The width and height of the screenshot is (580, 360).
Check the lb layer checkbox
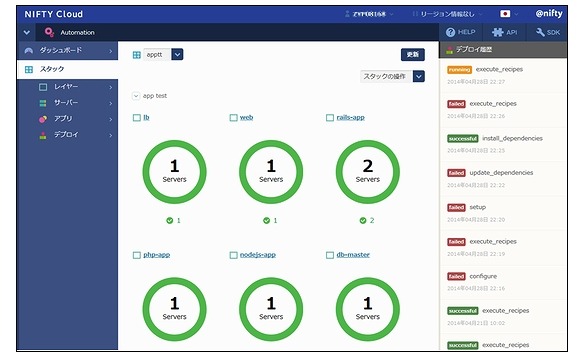136,118
